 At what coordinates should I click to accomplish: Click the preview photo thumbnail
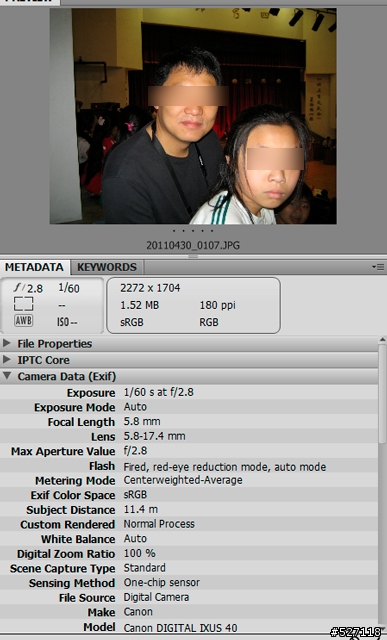193,116
